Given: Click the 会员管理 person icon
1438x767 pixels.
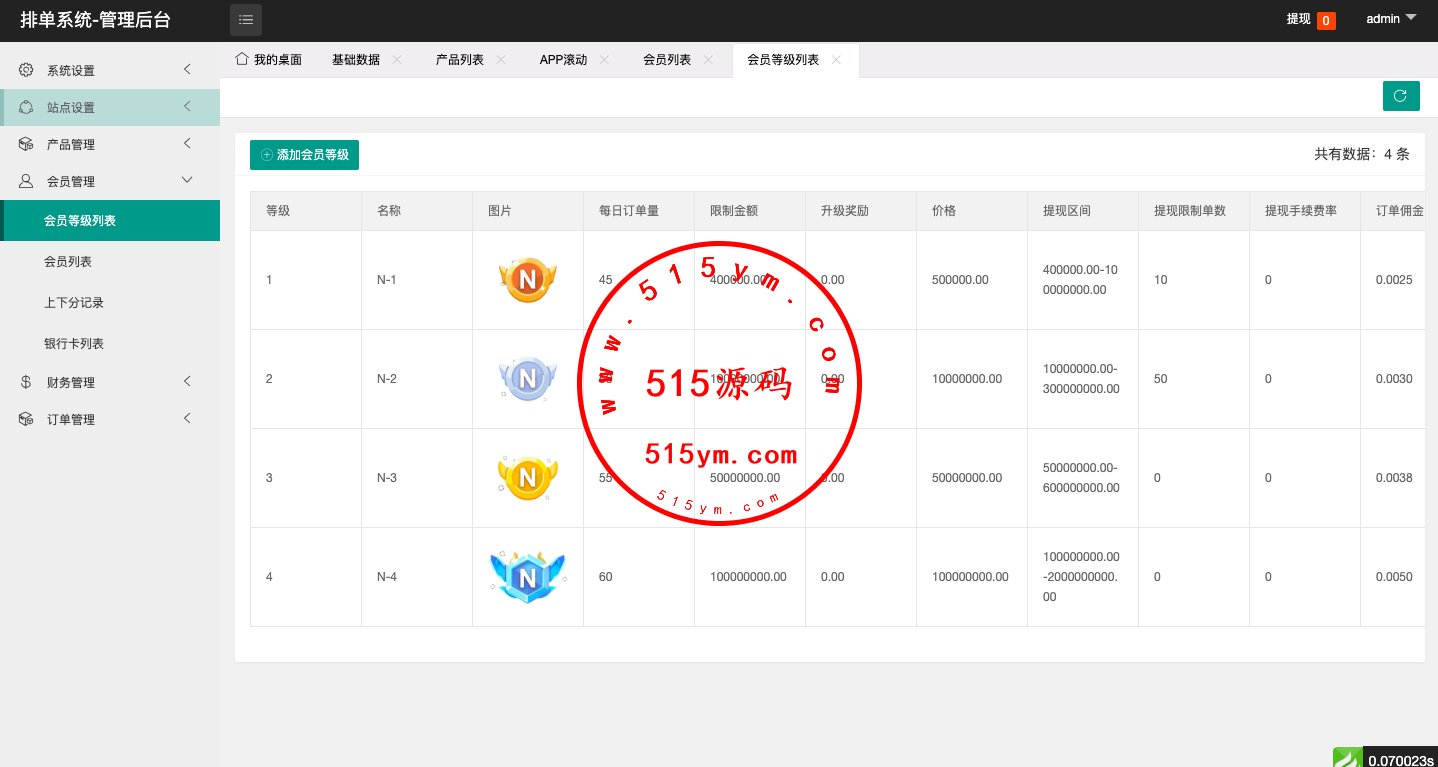Looking at the screenshot, I should 26,181.
